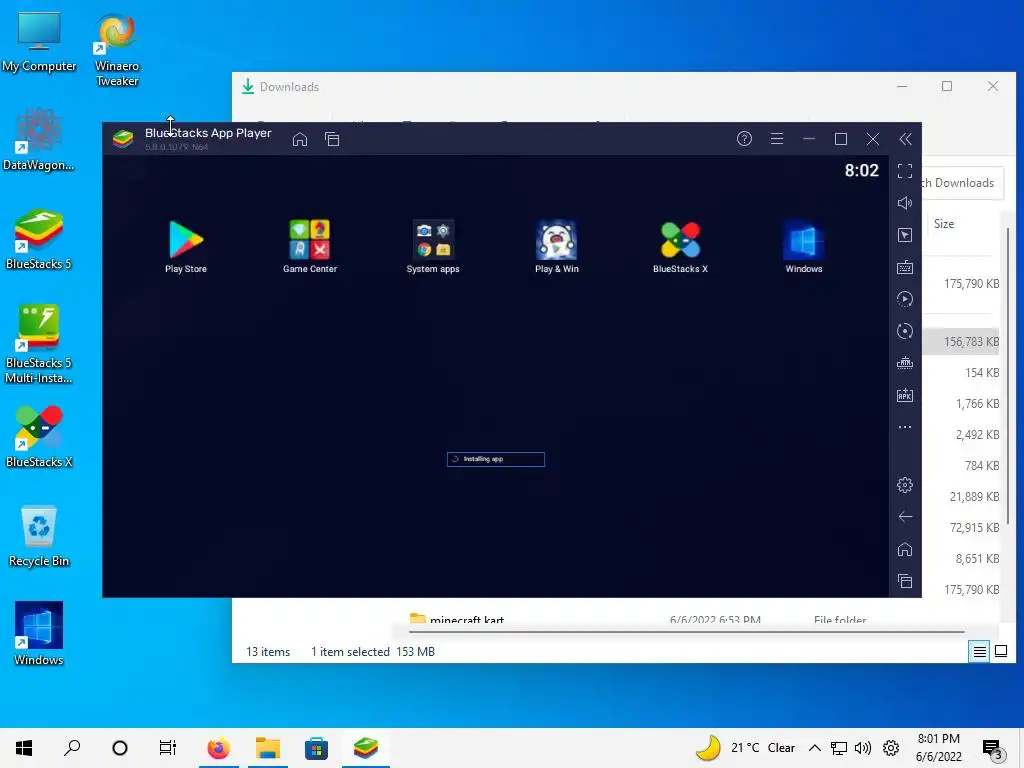Select the DataWagon desktop shortcut
The width and height of the screenshot is (1024, 768).
pos(39,140)
